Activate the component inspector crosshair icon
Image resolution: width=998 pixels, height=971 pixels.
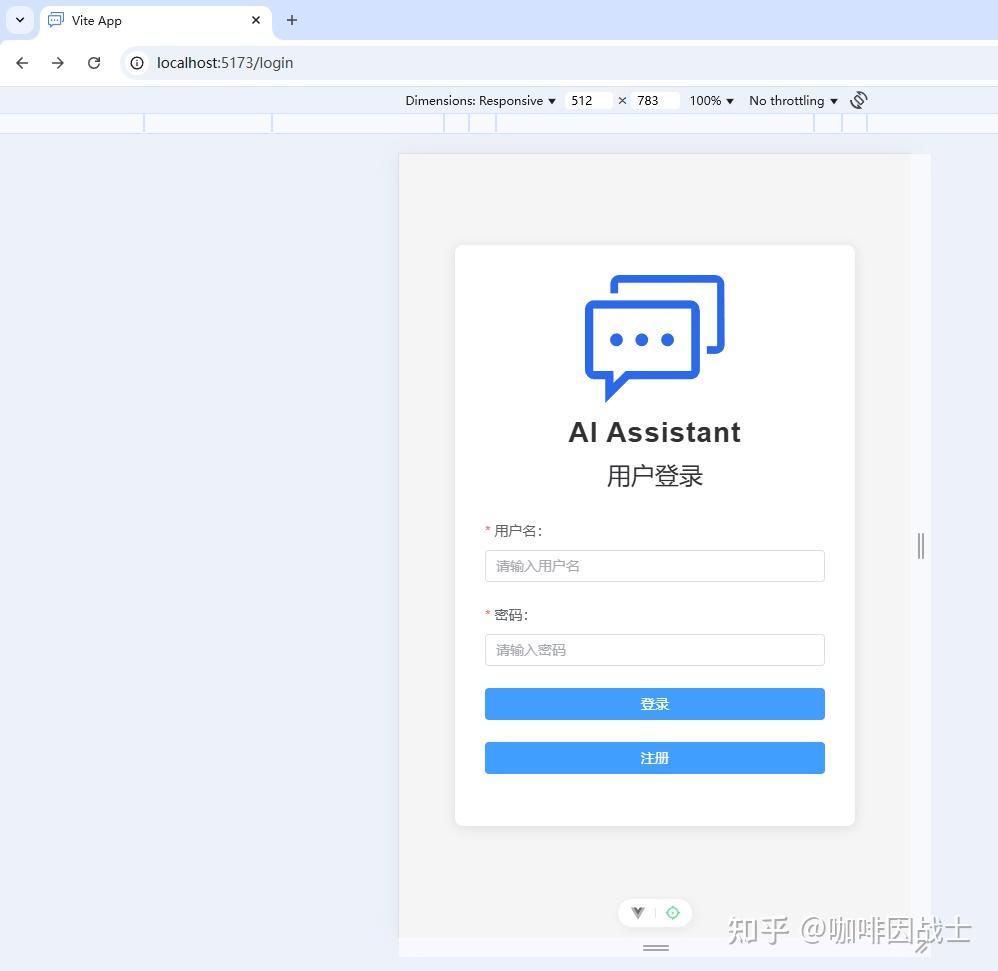coord(672,912)
